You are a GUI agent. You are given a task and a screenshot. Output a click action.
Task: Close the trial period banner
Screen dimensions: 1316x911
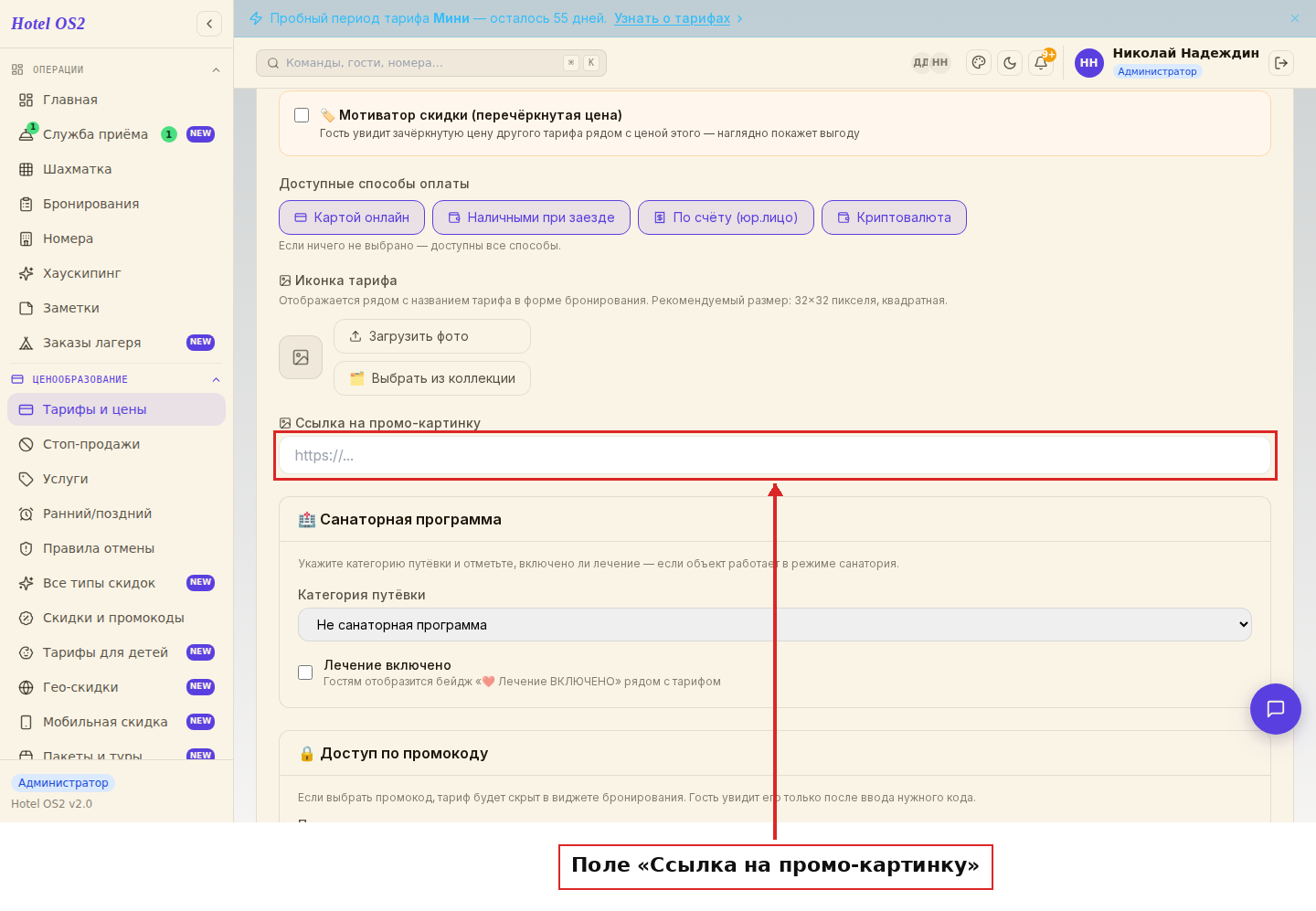[x=1295, y=18]
